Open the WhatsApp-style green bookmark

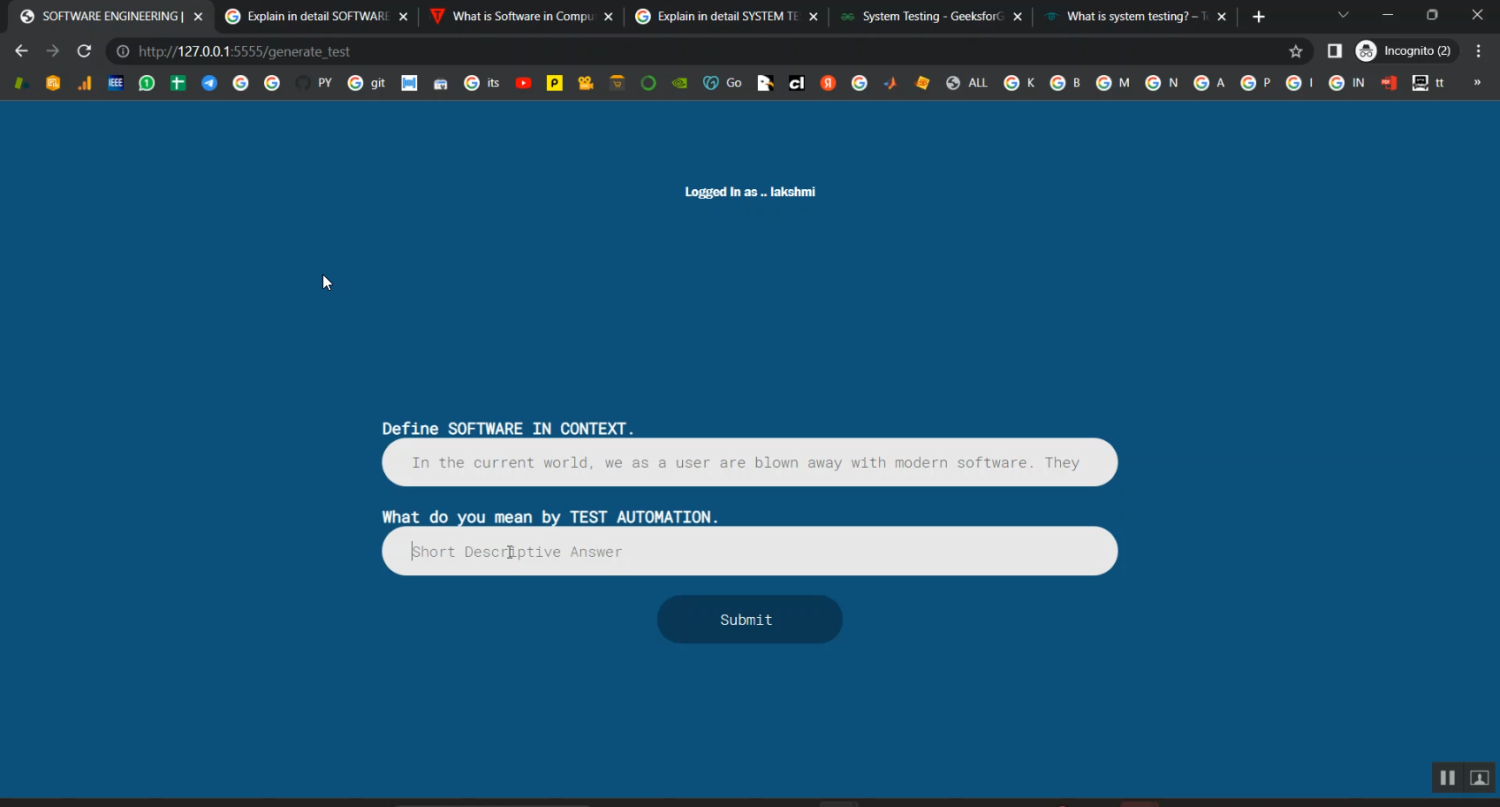(147, 83)
